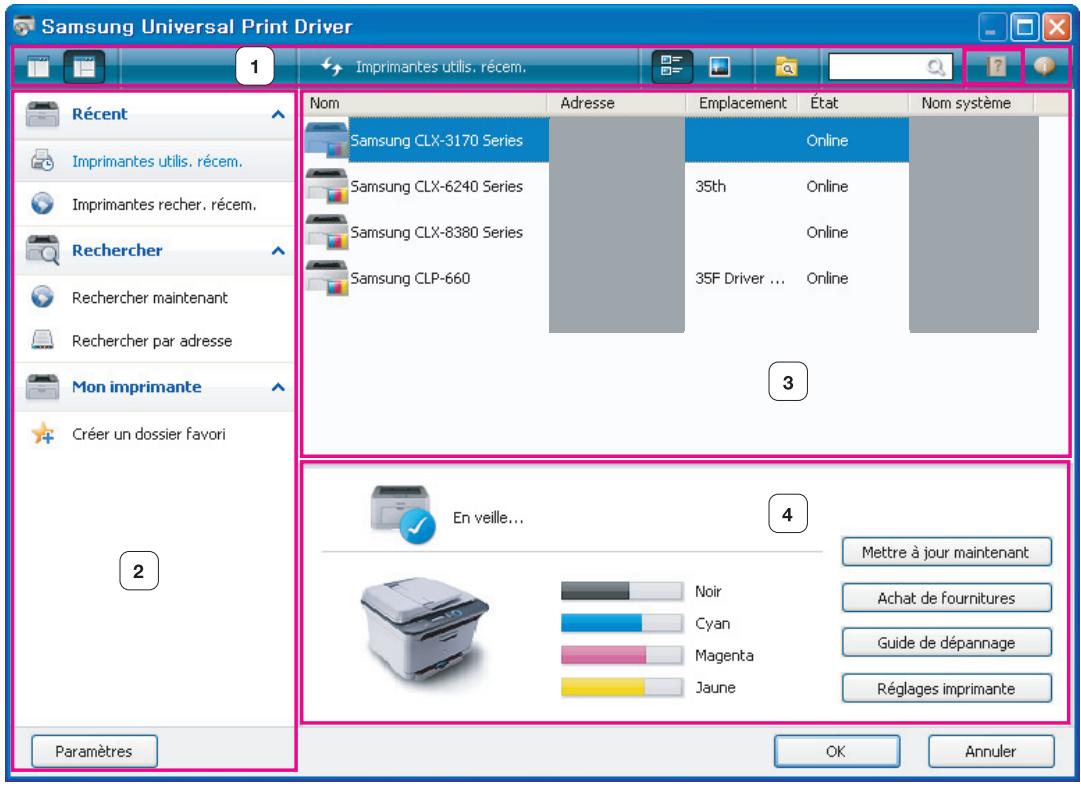Click globe icon beside Imprimantes recher. récem.
This screenshot has width=1081, height=787.
coord(42,204)
